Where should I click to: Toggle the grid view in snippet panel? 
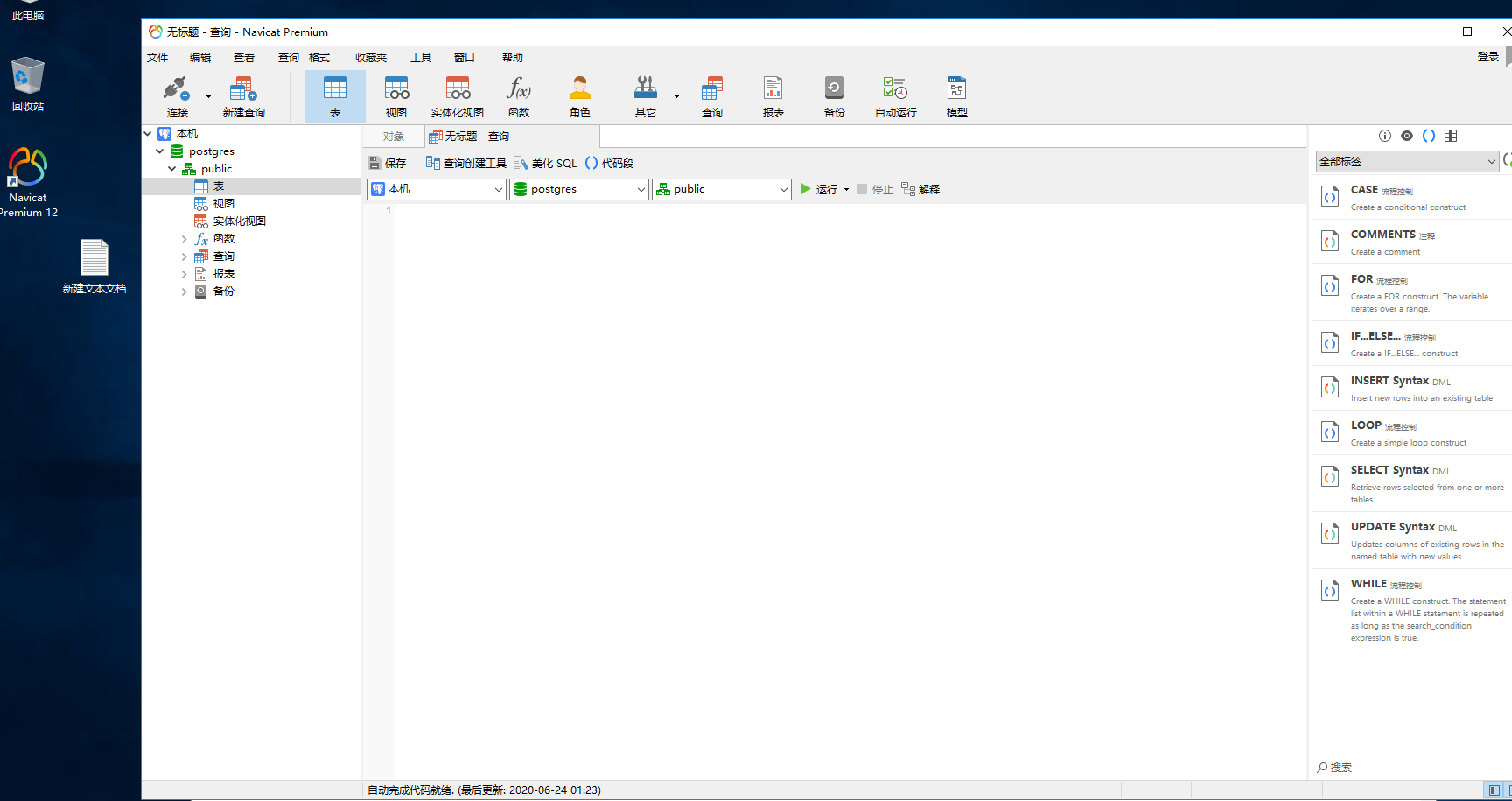(x=1451, y=136)
